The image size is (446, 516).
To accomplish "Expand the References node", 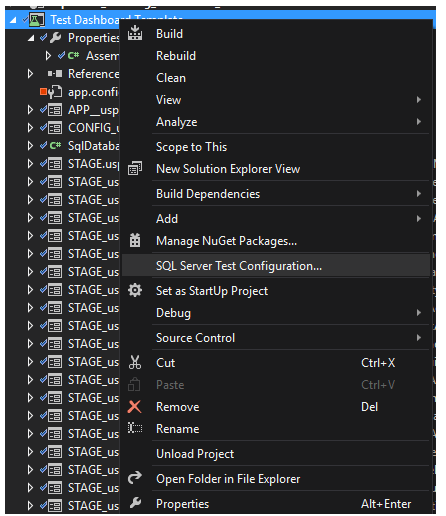I will 30,74.
